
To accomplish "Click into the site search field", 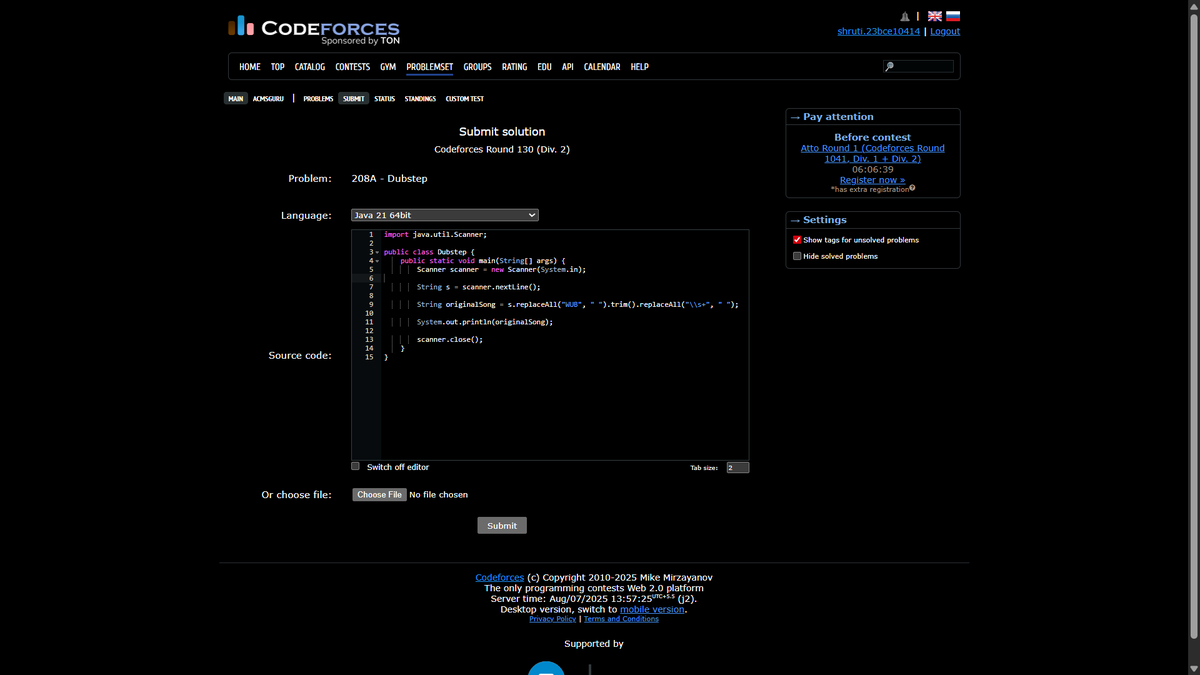I will tap(918, 67).
